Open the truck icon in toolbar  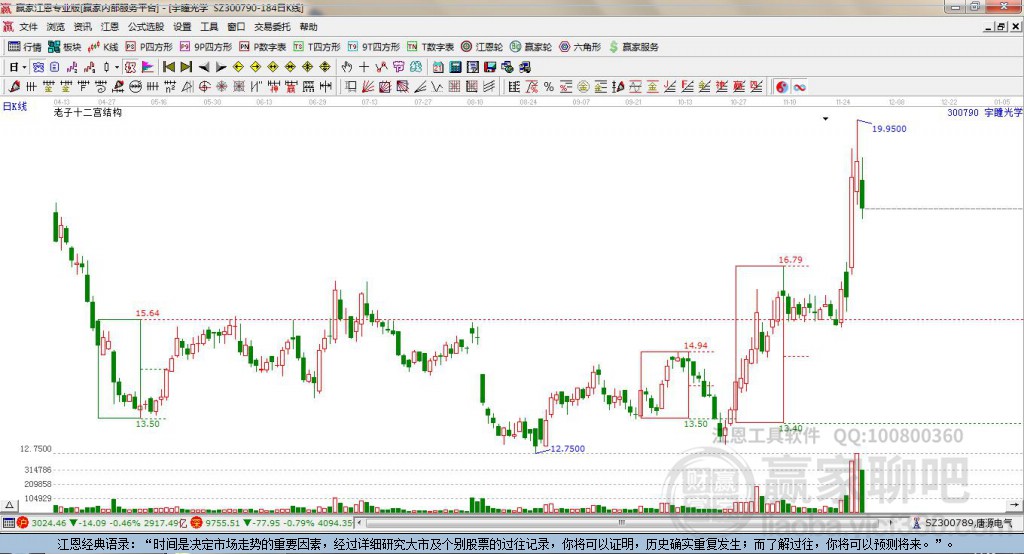click(x=524, y=67)
